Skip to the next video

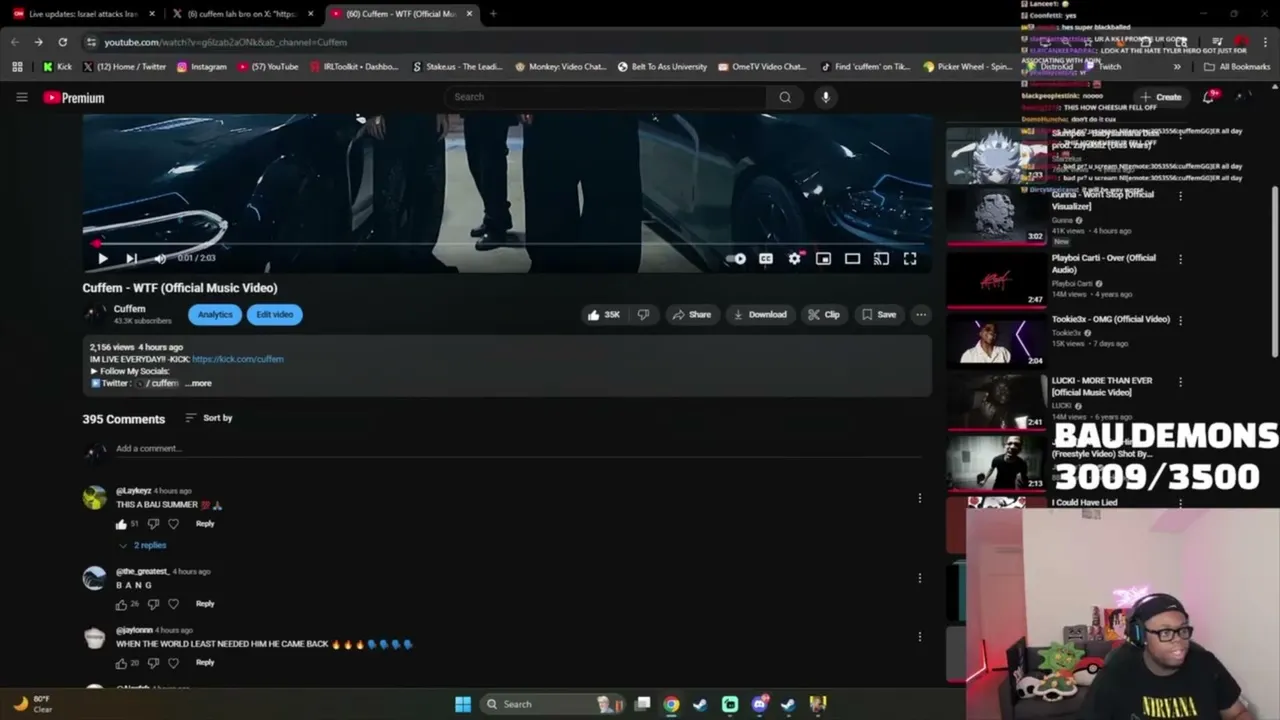(x=131, y=258)
